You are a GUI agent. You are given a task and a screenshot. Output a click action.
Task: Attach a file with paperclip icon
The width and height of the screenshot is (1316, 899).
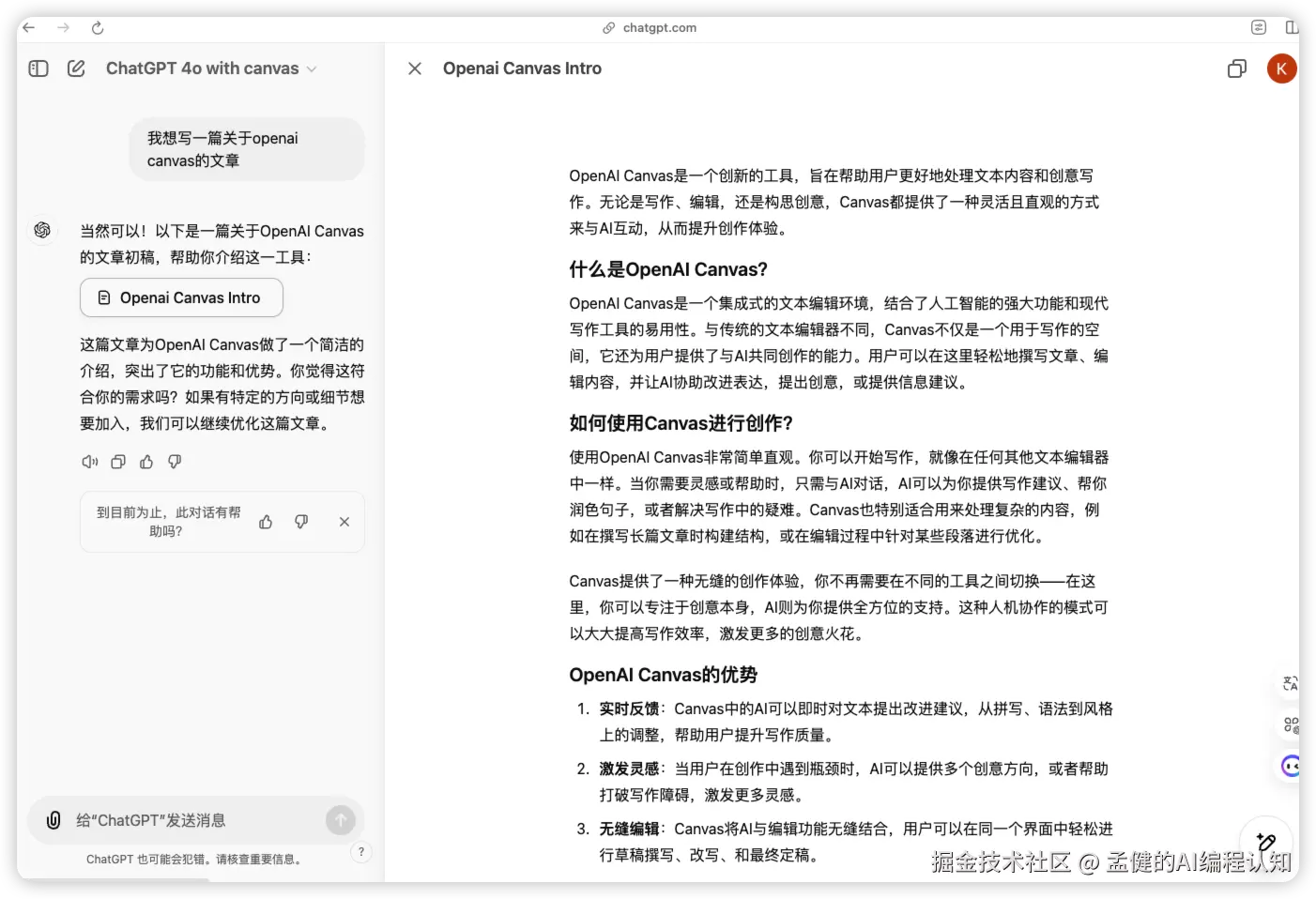coord(54,820)
